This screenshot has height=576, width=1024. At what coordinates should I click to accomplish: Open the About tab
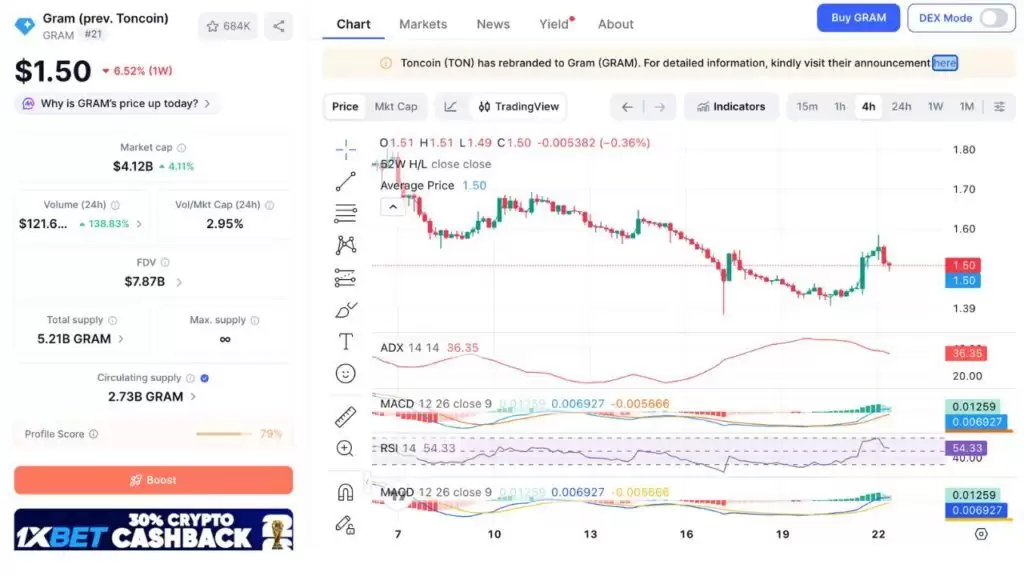click(616, 24)
